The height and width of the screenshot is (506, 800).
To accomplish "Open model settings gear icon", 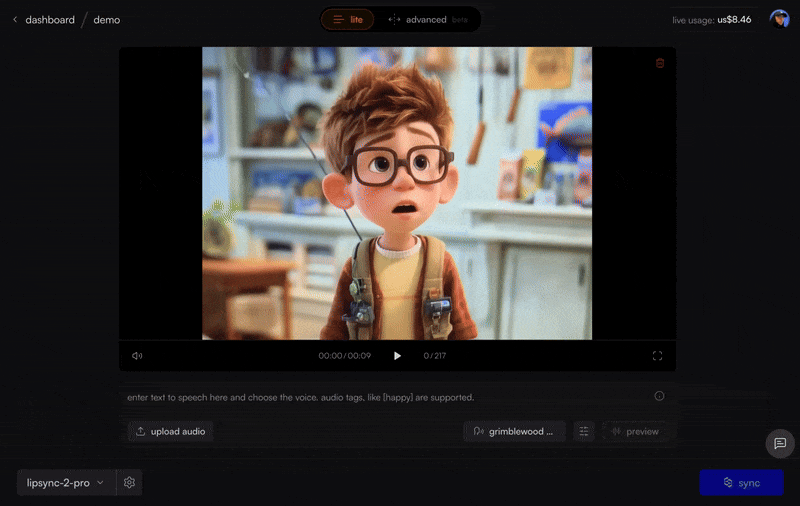I will 129,483.
